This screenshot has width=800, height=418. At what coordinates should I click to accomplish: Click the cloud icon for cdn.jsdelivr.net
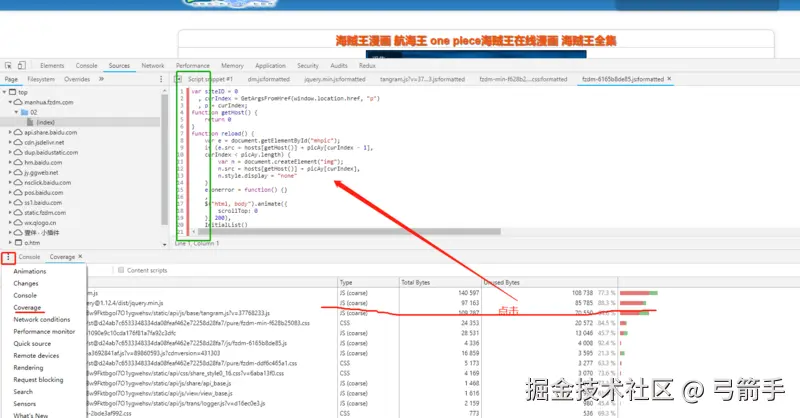tap(18, 142)
